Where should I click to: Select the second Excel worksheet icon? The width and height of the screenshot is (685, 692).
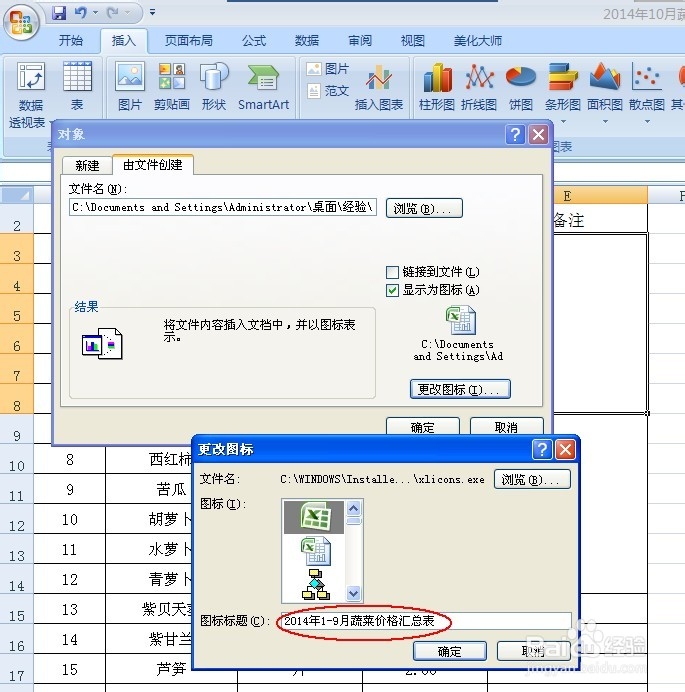pyautogui.click(x=316, y=550)
